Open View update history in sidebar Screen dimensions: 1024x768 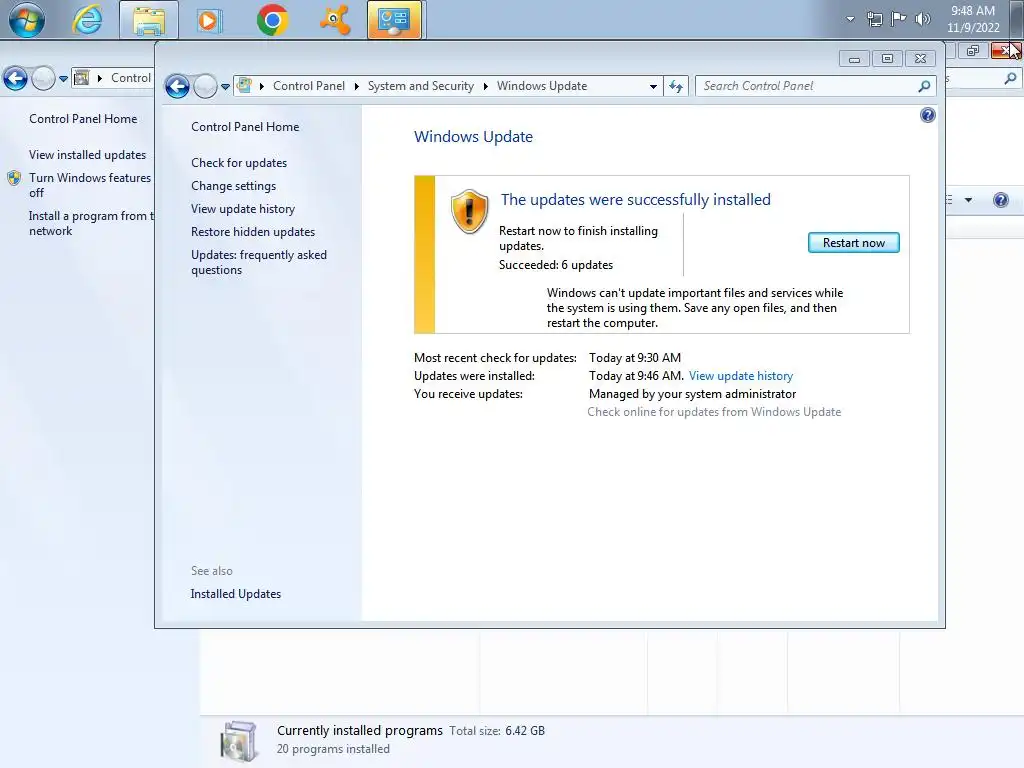coord(243,208)
